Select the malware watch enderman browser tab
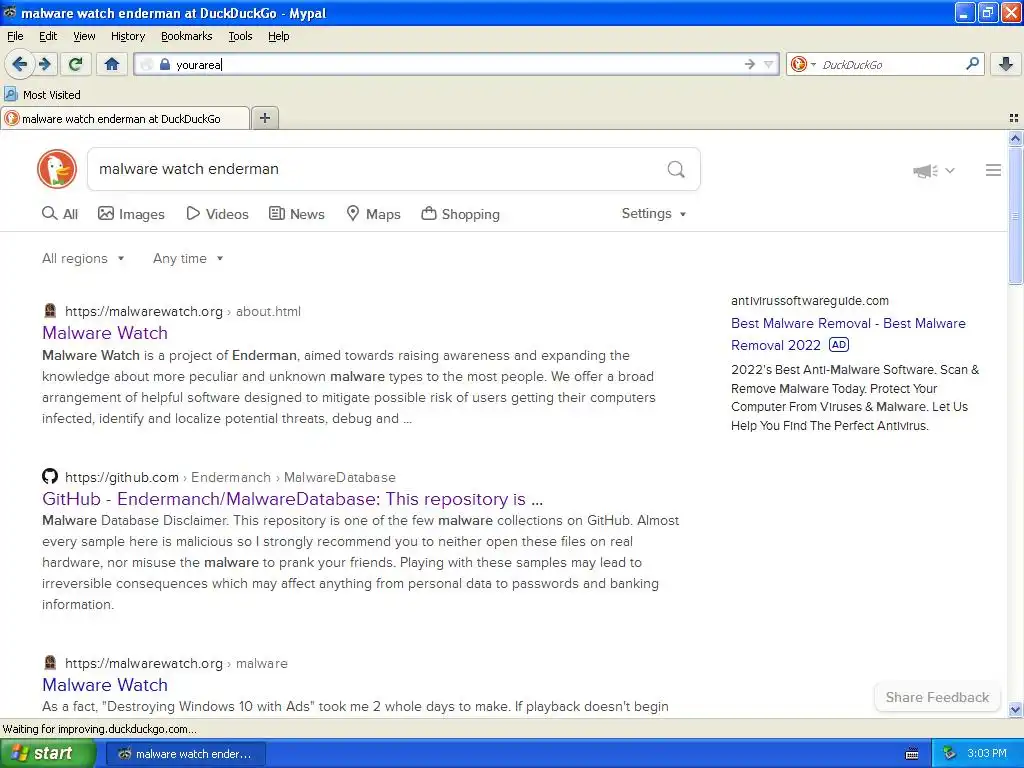The width and height of the screenshot is (1024, 768). [x=124, y=118]
